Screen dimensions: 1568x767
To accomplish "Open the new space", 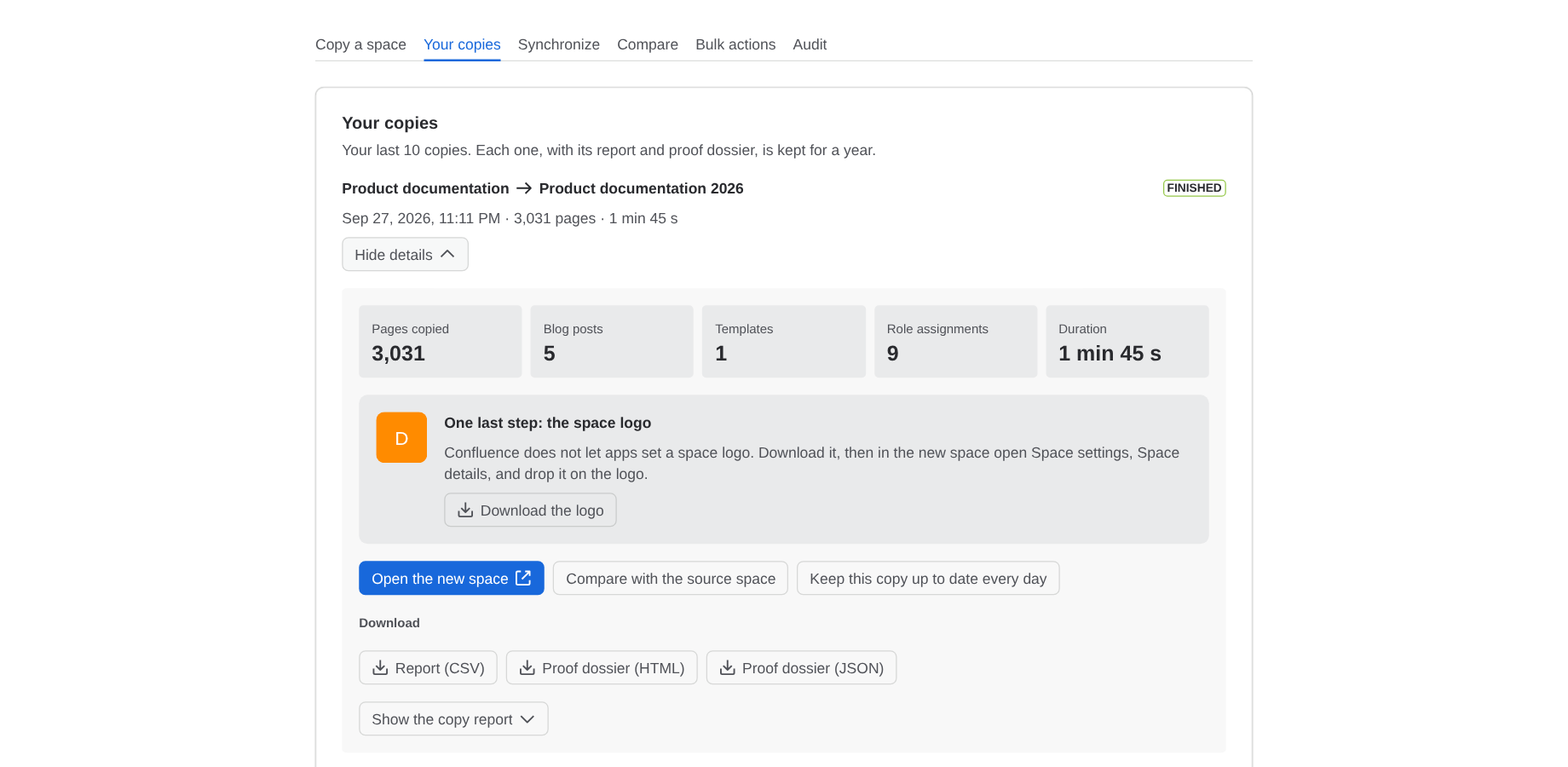I will pyautogui.click(x=452, y=579).
